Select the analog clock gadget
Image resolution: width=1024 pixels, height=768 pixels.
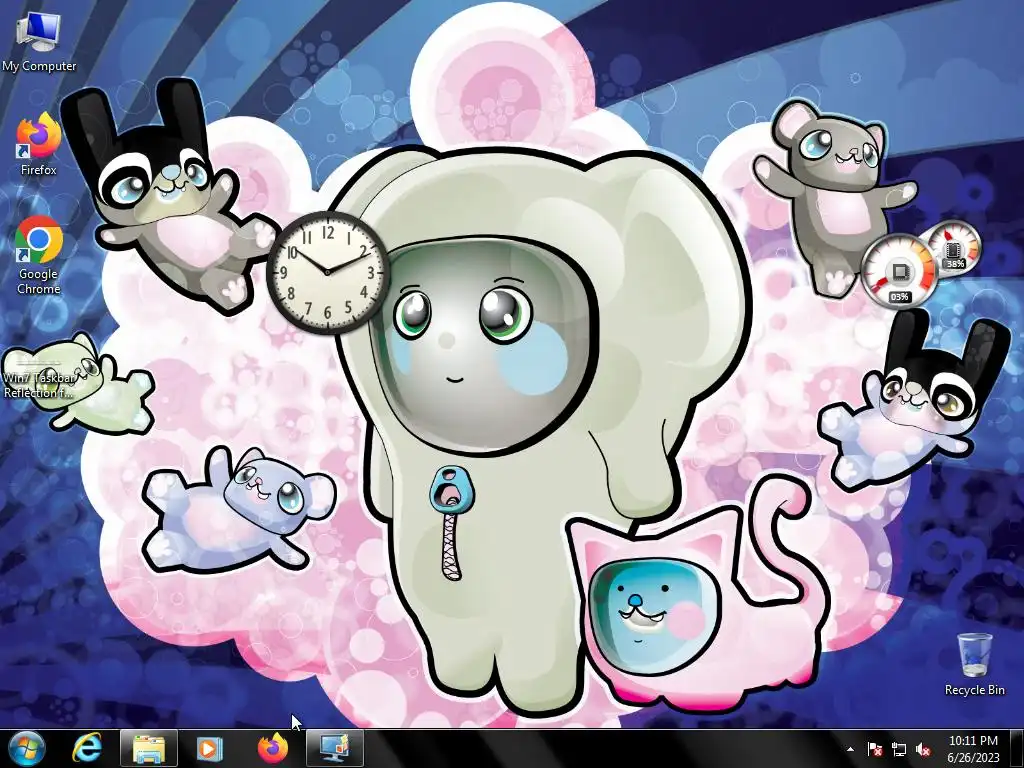click(328, 272)
